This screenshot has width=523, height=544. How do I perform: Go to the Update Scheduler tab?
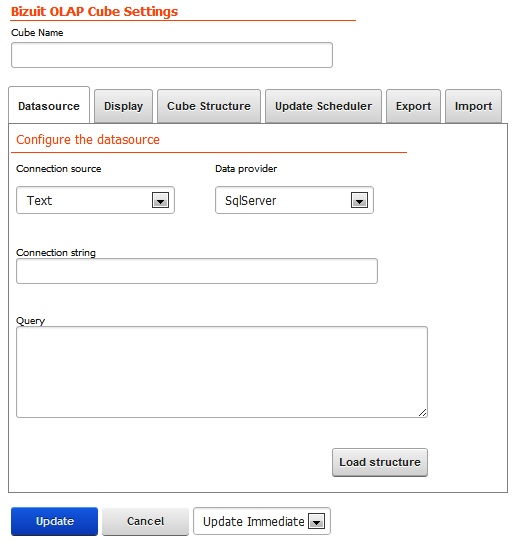point(323,106)
